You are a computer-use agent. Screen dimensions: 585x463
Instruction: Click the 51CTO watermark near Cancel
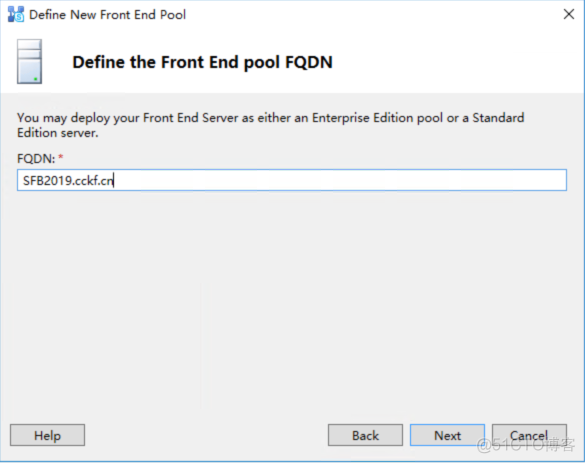click(x=526, y=445)
